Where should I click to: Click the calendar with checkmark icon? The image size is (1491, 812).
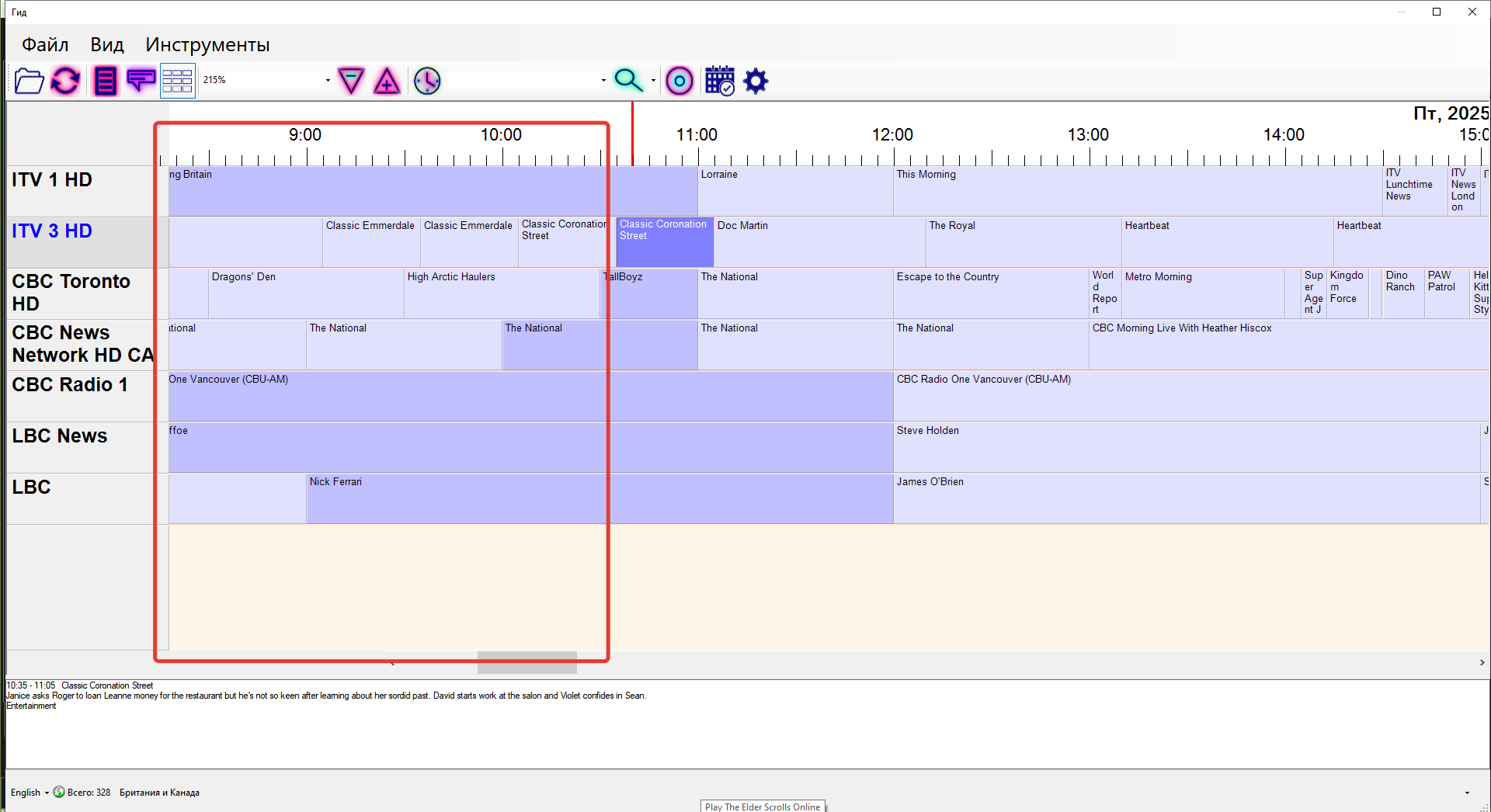pos(719,81)
